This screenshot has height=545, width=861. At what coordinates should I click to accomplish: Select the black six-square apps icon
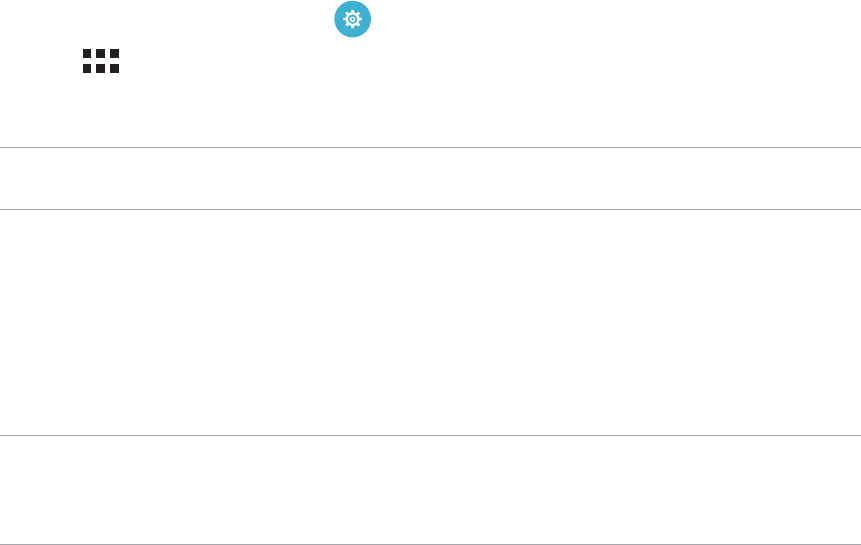(x=101, y=61)
